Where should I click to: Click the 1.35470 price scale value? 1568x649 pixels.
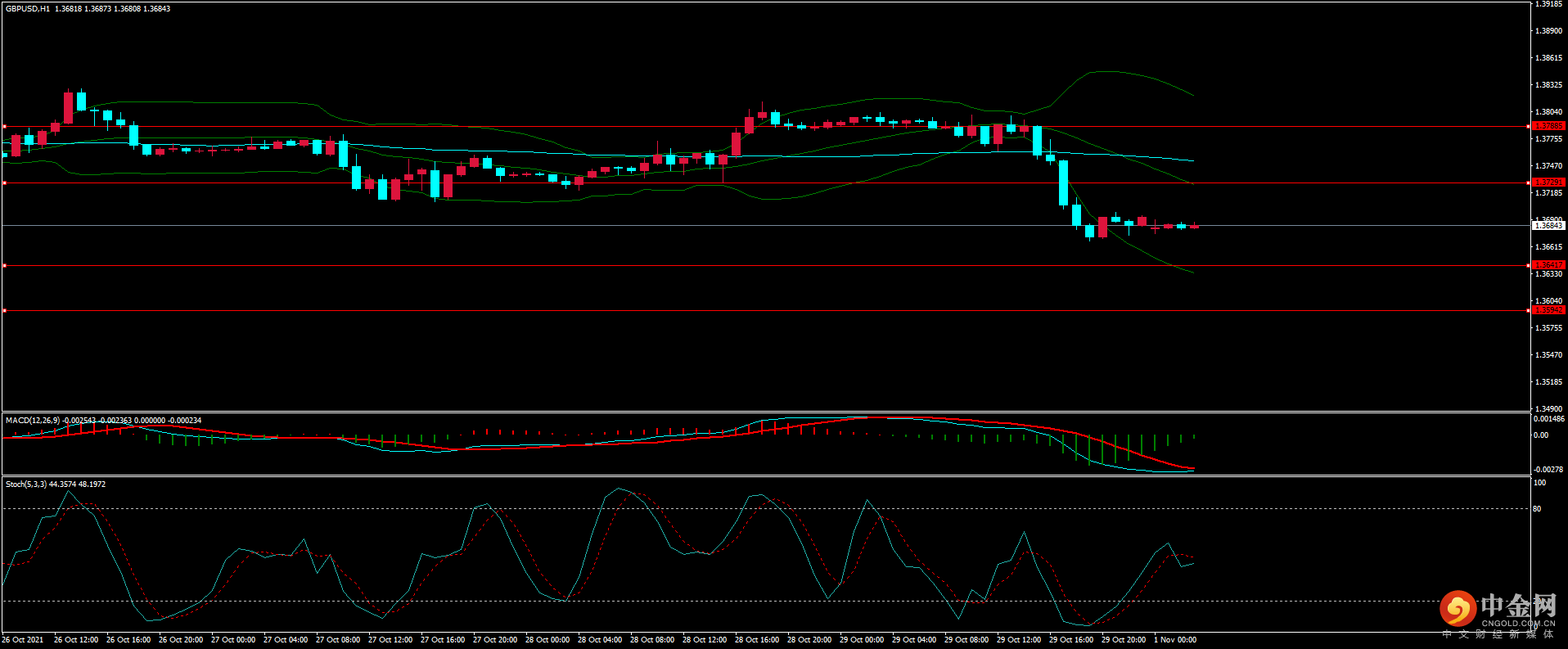coord(1548,355)
